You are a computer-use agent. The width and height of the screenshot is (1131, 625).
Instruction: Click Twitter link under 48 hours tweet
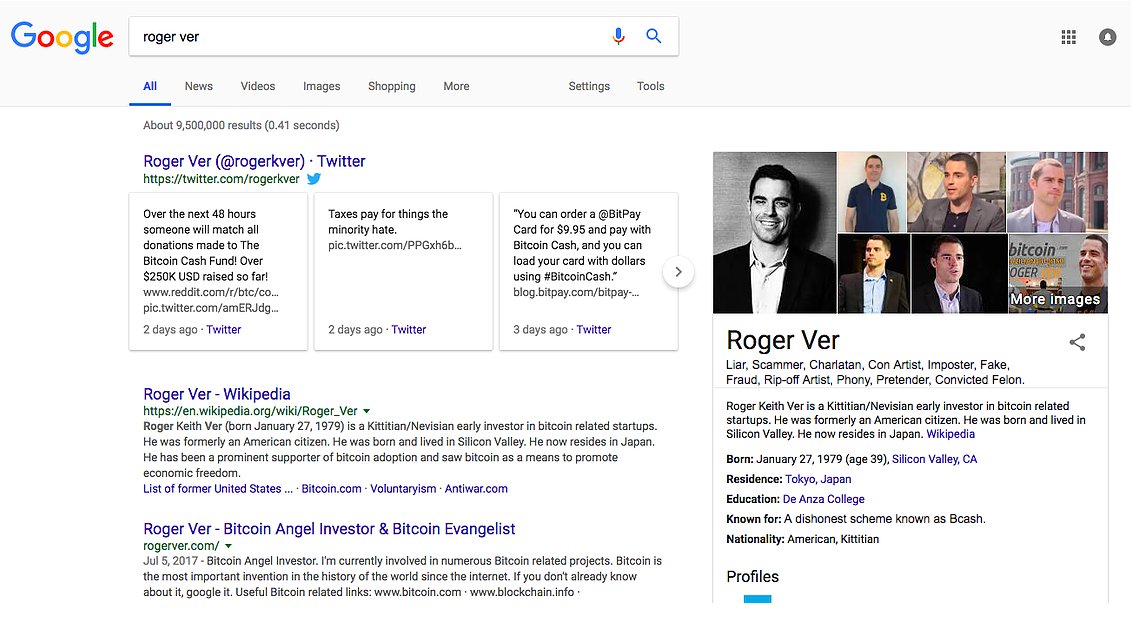pos(224,330)
